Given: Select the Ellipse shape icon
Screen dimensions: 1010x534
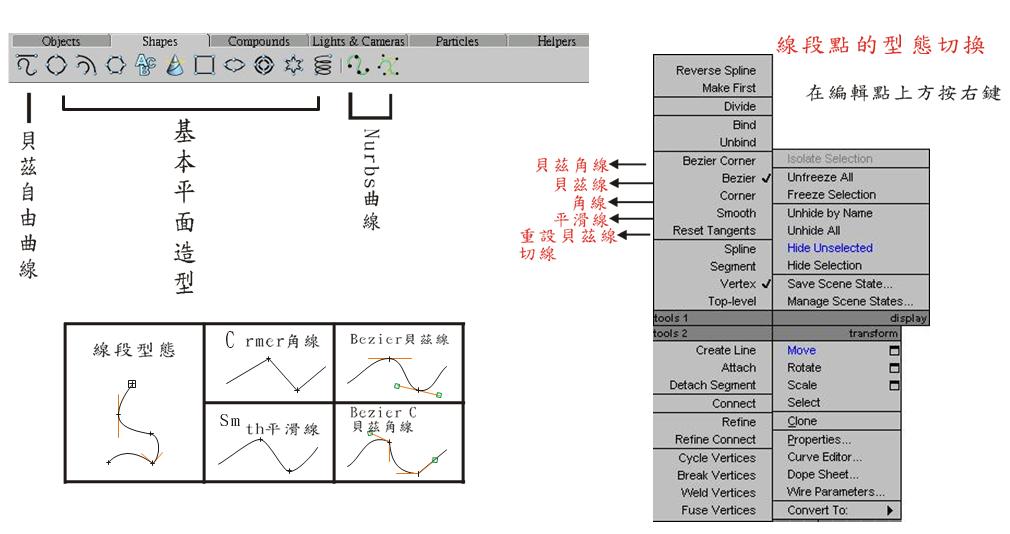Looking at the screenshot, I should [x=234, y=65].
